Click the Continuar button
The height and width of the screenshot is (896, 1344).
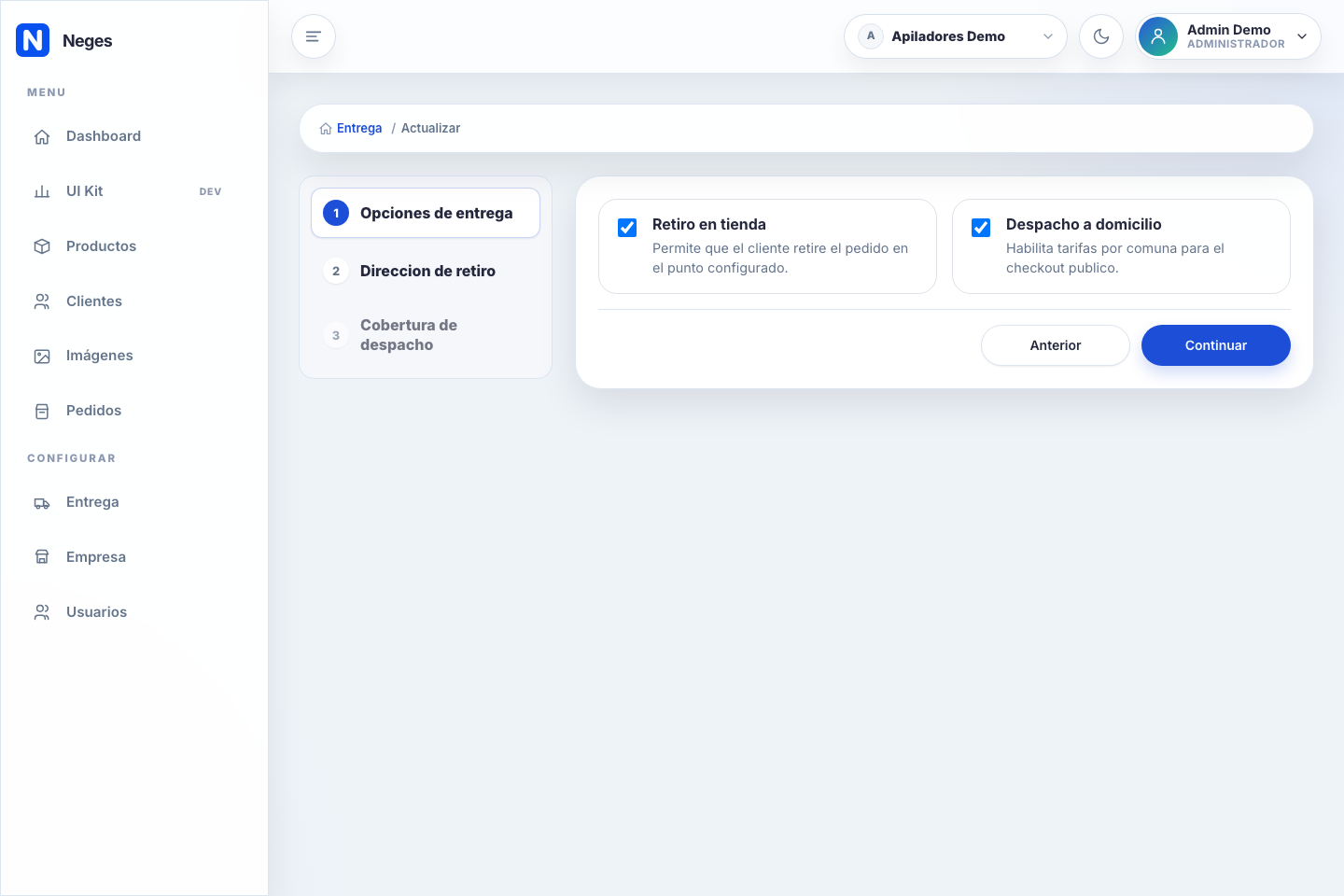pyautogui.click(x=1216, y=345)
